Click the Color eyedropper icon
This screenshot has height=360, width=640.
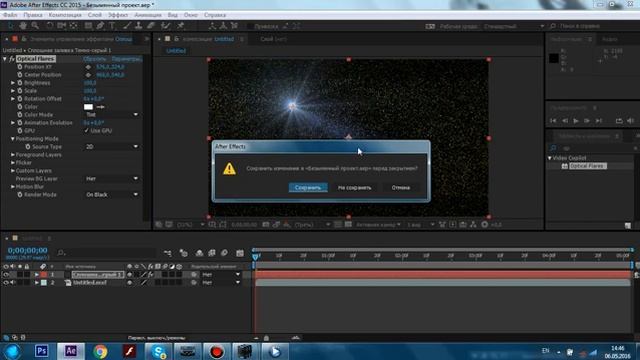tap(100, 107)
